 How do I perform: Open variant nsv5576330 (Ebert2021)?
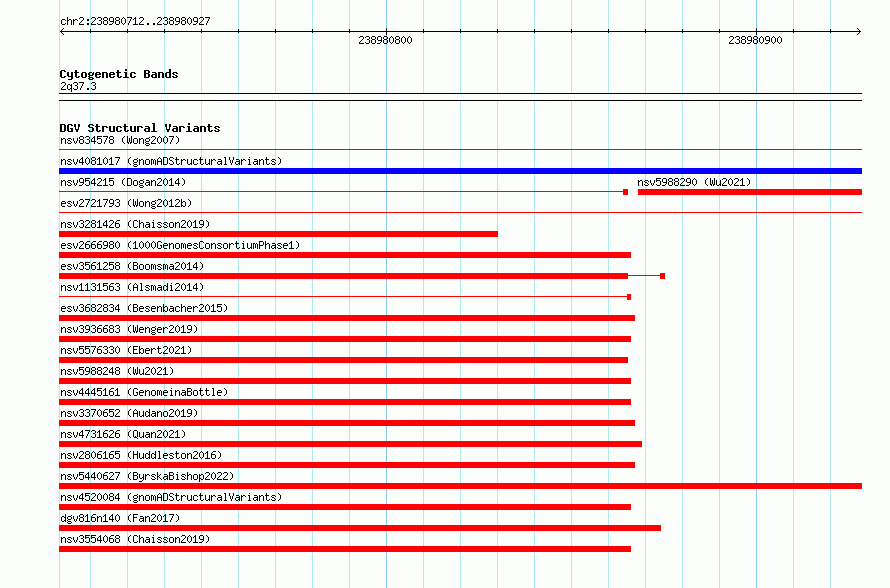pos(126,350)
